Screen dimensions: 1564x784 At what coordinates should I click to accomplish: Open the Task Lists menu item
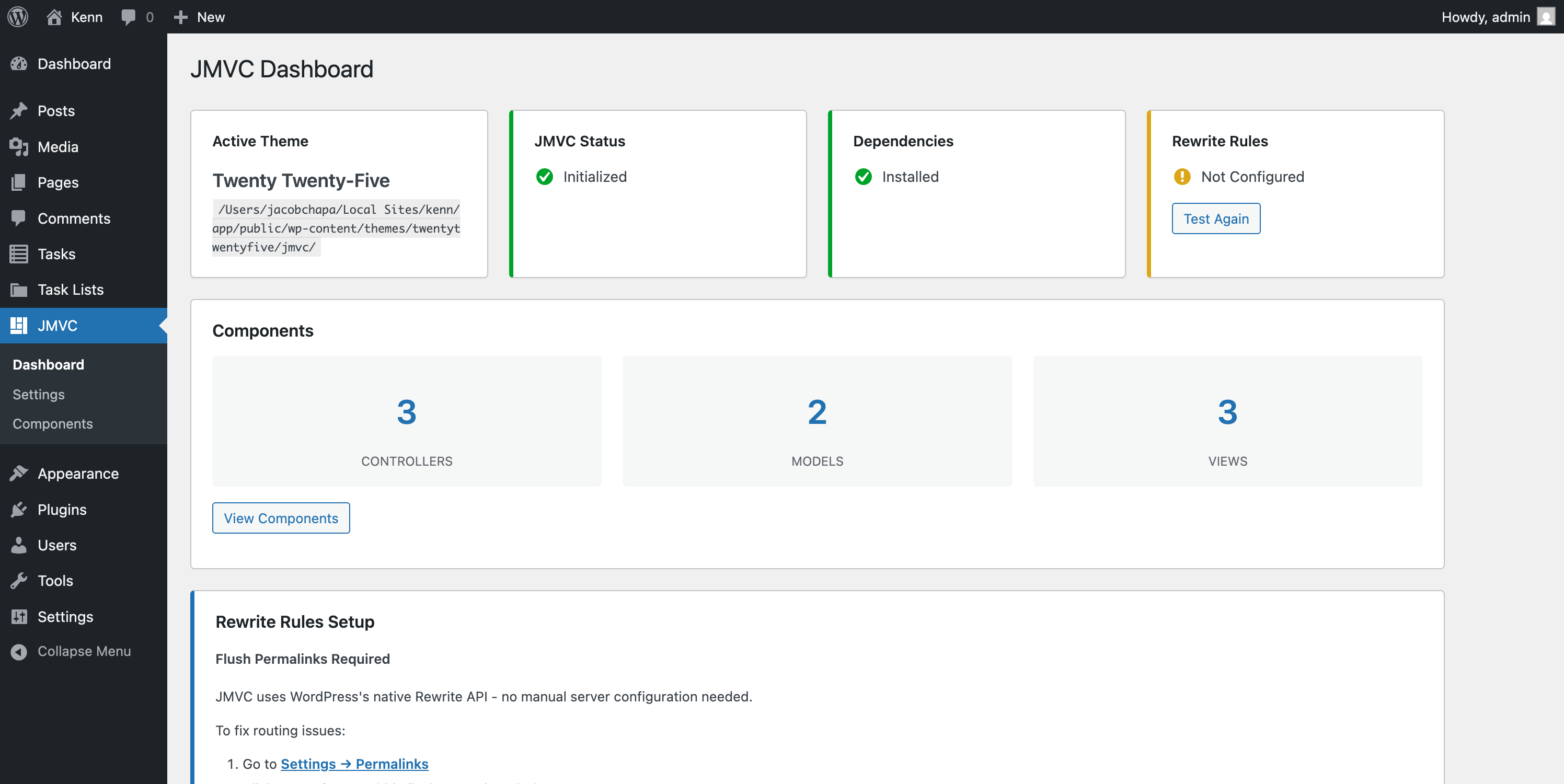pyautogui.click(x=84, y=290)
